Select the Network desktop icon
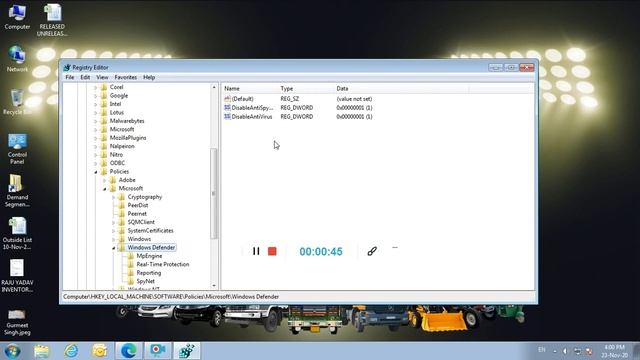Screen dimensions: 640x360 pyautogui.click(x=17, y=59)
